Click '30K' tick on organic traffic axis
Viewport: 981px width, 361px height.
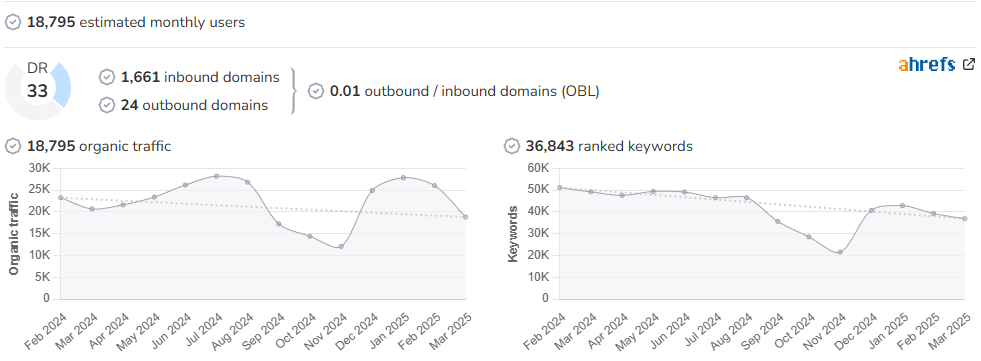pyautogui.click(x=39, y=168)
